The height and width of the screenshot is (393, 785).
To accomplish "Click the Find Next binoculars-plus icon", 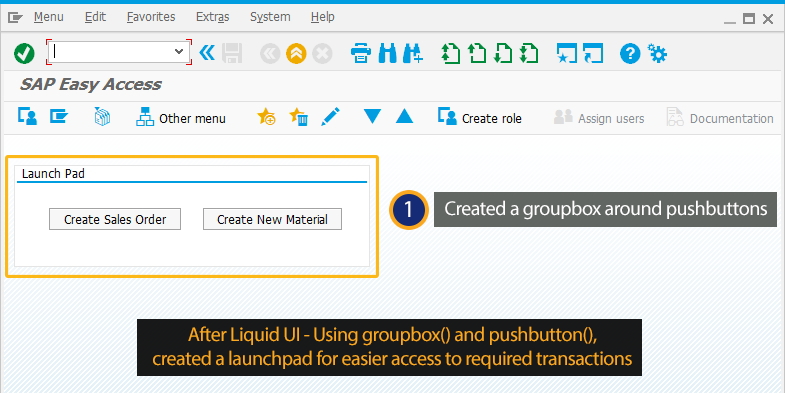I will click(x=413, y=53).
